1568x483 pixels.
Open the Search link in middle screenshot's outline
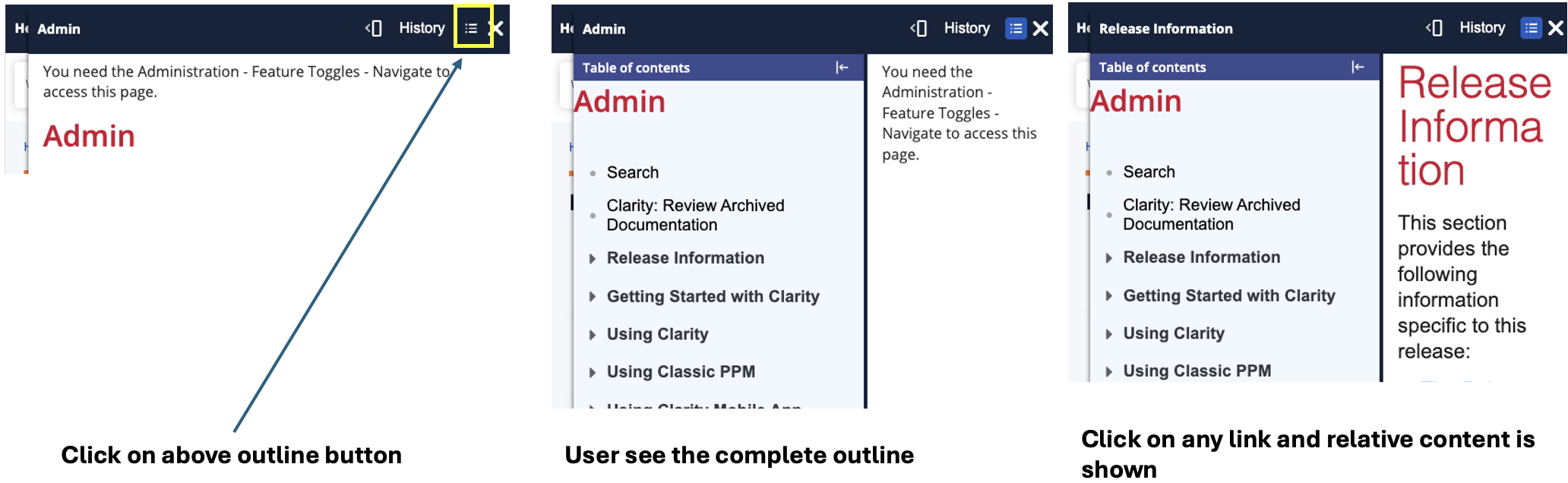(632, 172)
